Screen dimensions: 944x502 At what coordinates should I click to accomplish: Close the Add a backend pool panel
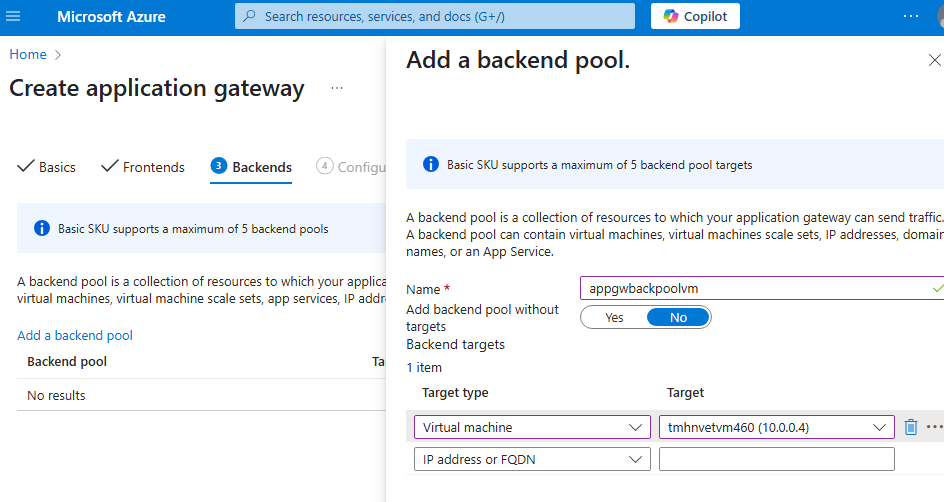point(934,61)
